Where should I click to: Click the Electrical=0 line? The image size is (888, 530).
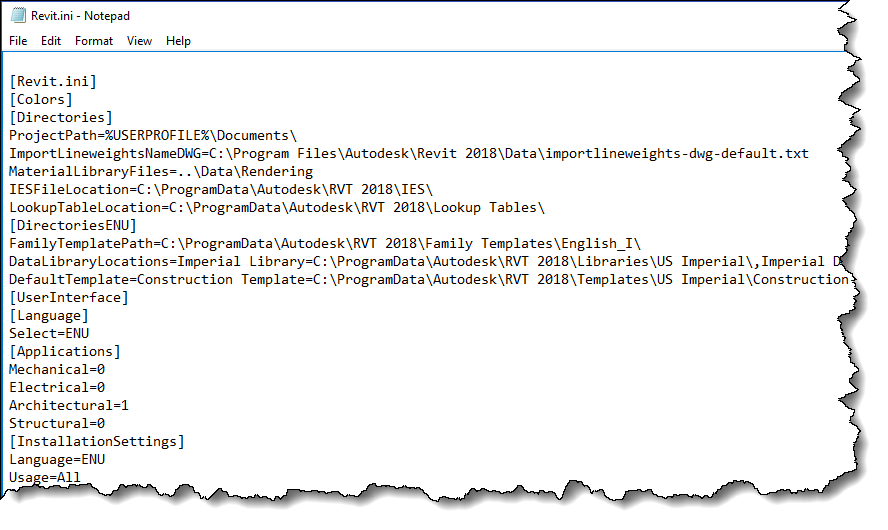click(x=57, y=388)
